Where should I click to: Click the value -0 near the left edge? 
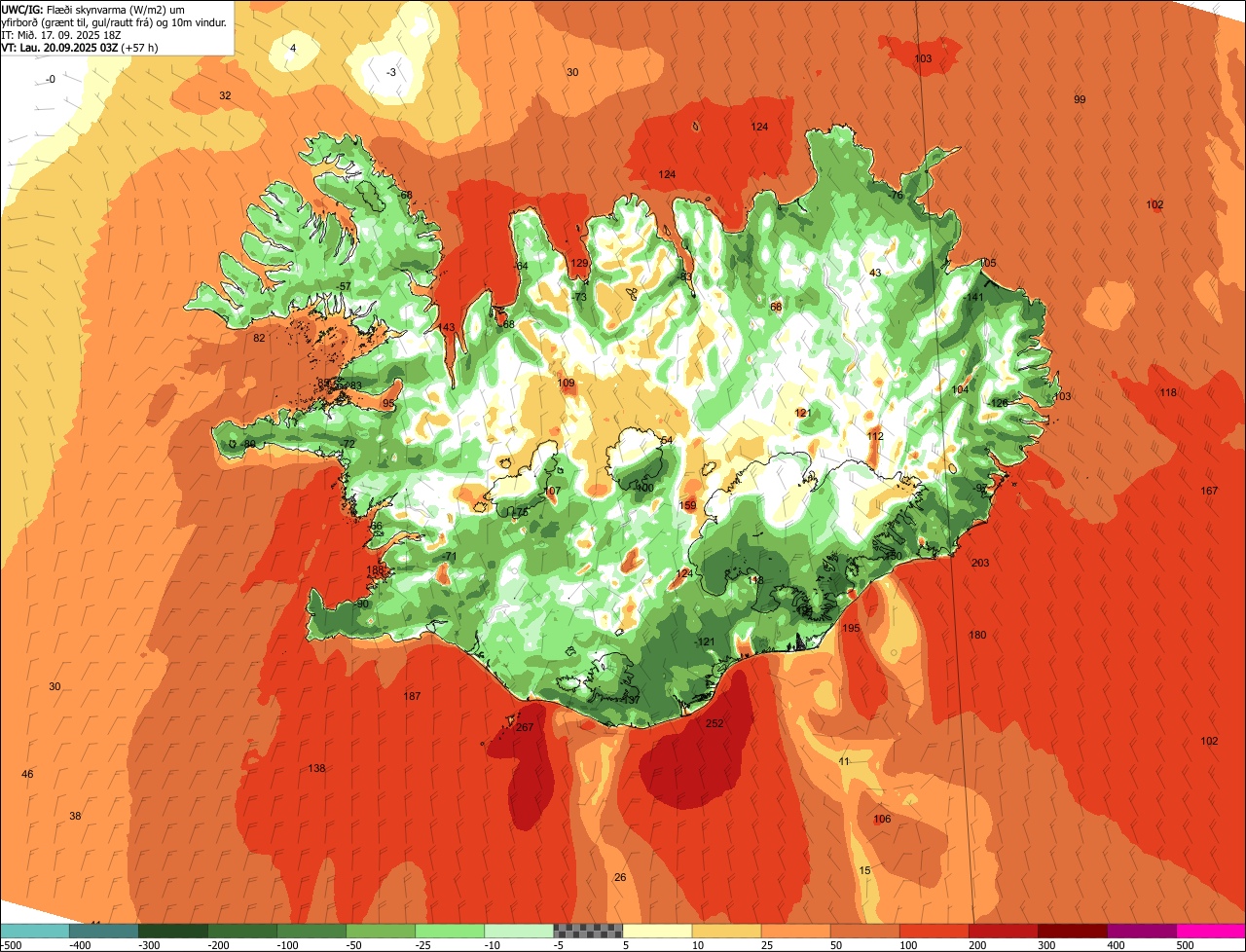click(52, 80)
